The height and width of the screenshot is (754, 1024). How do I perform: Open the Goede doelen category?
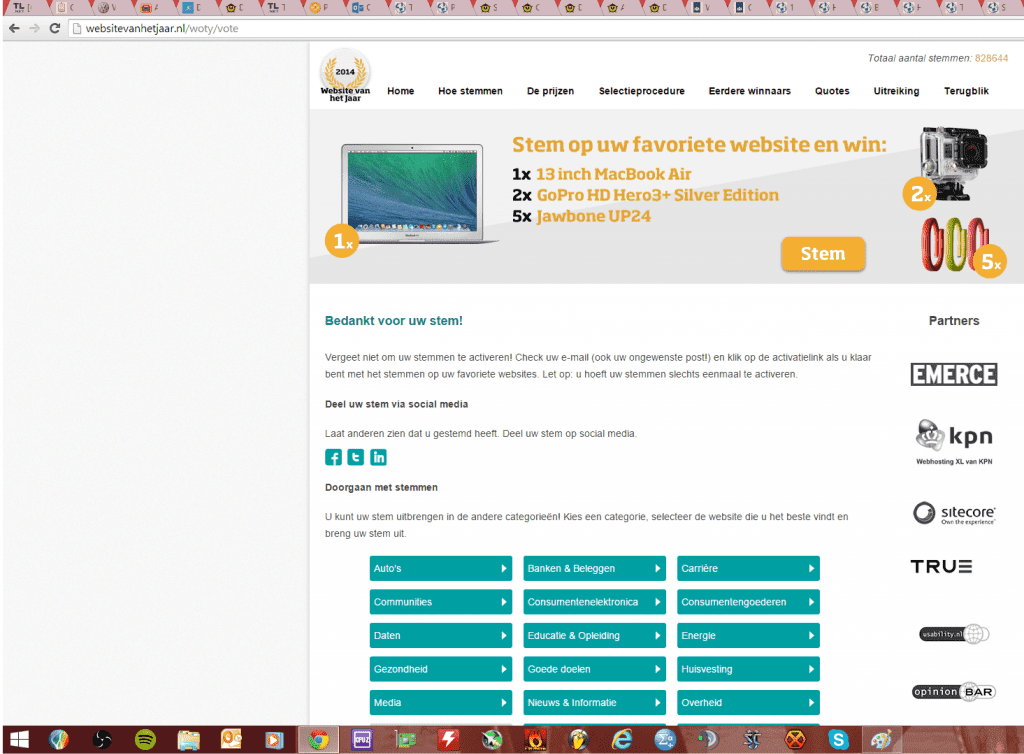[x=594, y=669]
